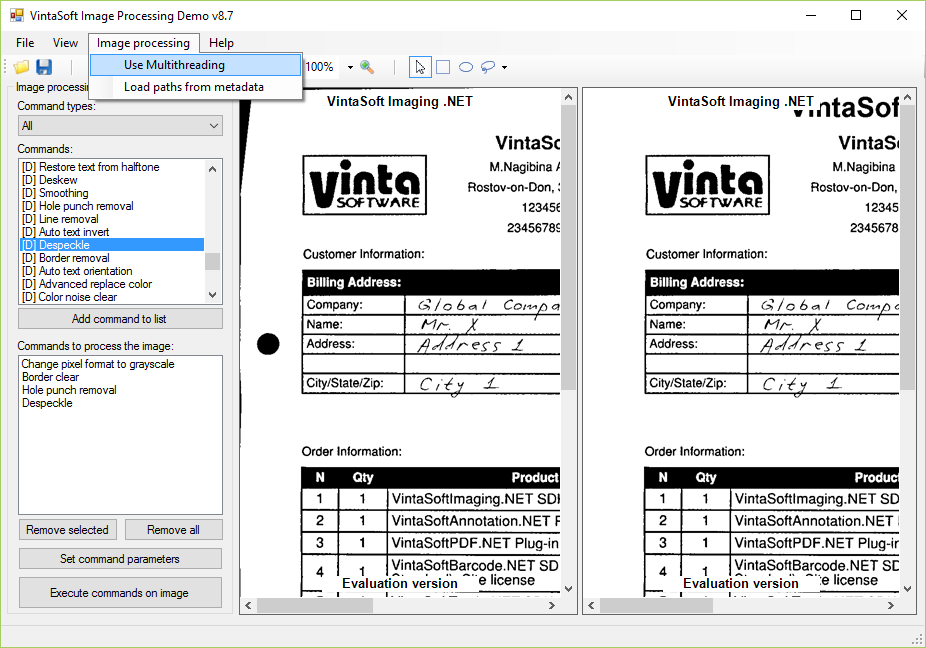This screenshot has width=926, height=648.
Task: Click left image viewer scroll left arrow
Action: tap(249, 605)
